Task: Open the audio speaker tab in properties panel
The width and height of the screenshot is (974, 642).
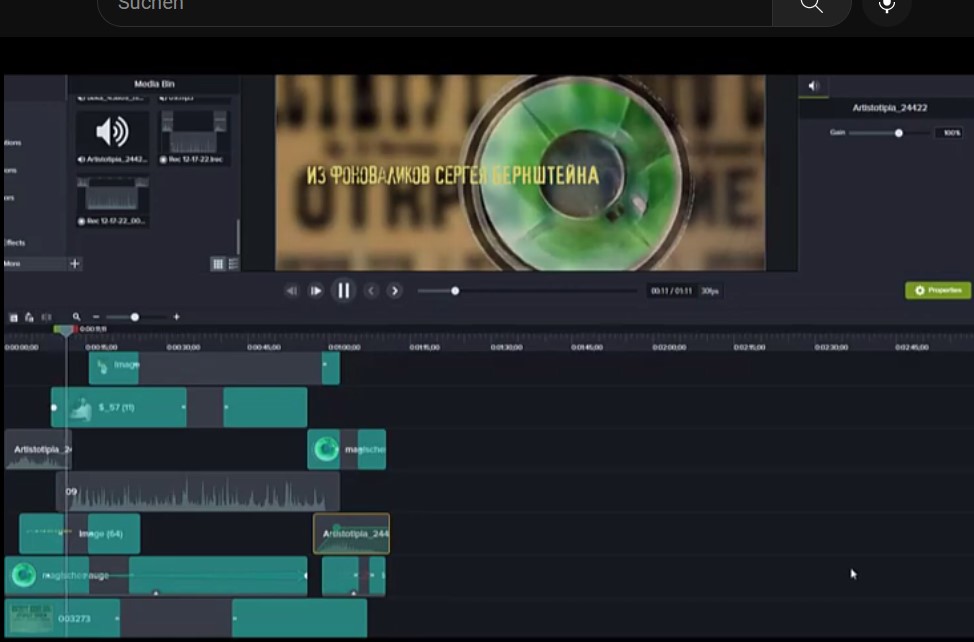Action: (x=814, y=86)
